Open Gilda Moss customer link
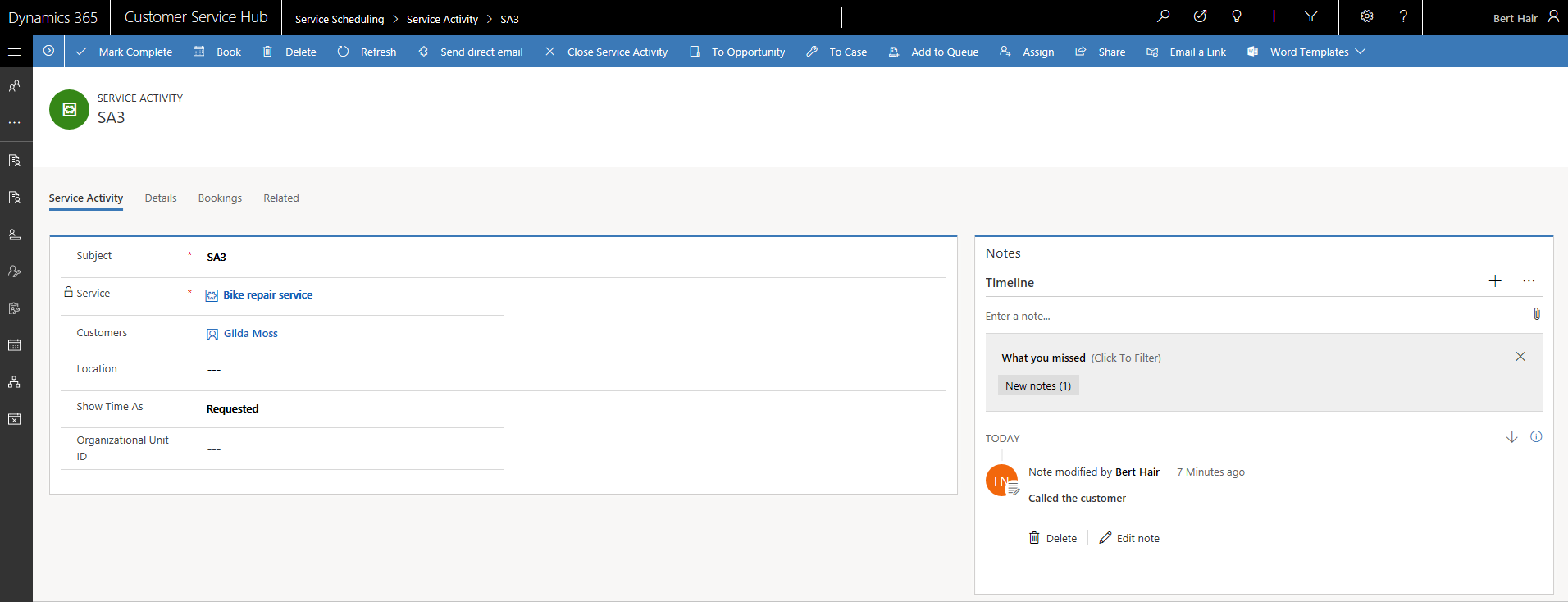The width and height of the screenshot is (1568, 602). pyautogui.click(x=251, y=334)
